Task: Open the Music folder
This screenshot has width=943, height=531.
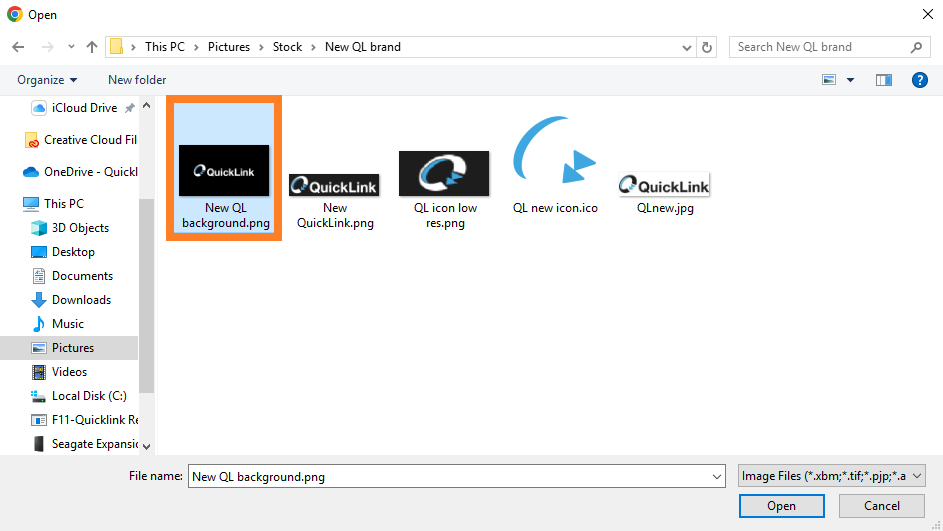Action: pyautogui.click(x=58, y=324)
